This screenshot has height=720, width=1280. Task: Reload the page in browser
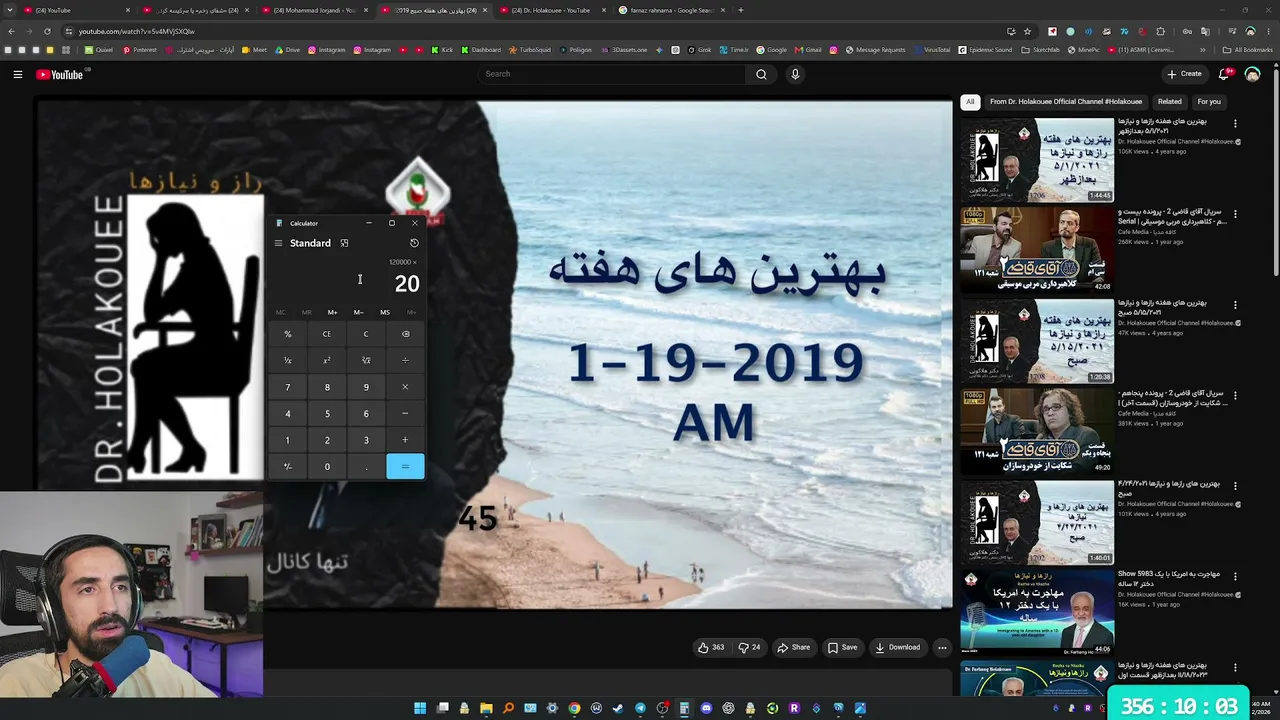(x=47, y=31)
